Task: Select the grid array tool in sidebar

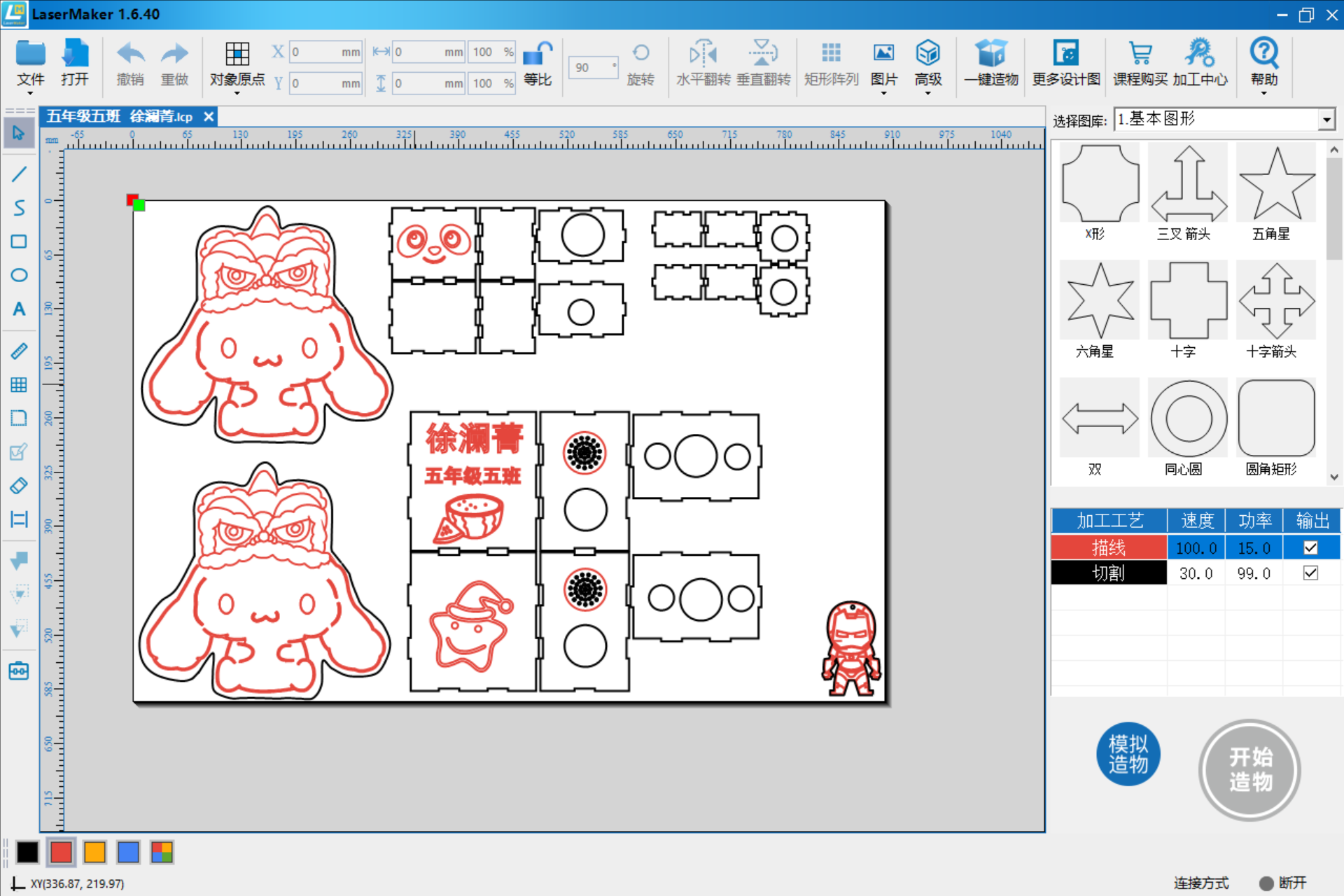Action: click(x=19, y=384)
